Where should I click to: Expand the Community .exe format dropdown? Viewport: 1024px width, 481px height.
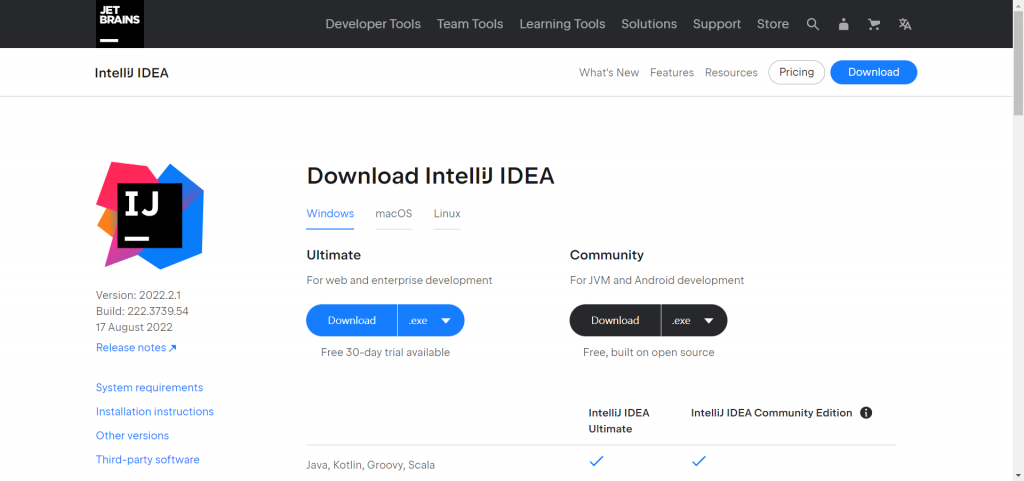694,320
